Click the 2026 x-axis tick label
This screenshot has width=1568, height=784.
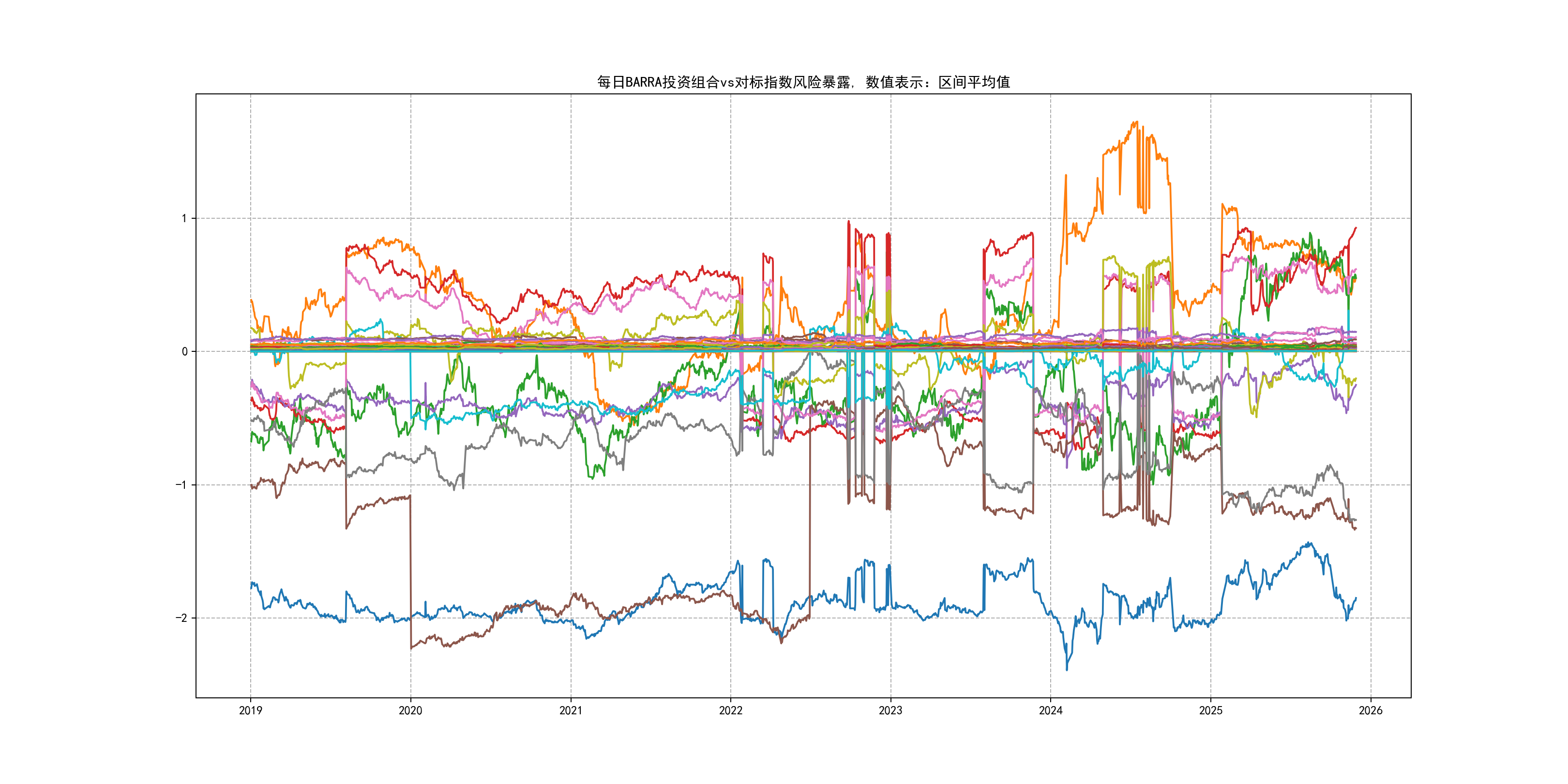coord(1371,710)
